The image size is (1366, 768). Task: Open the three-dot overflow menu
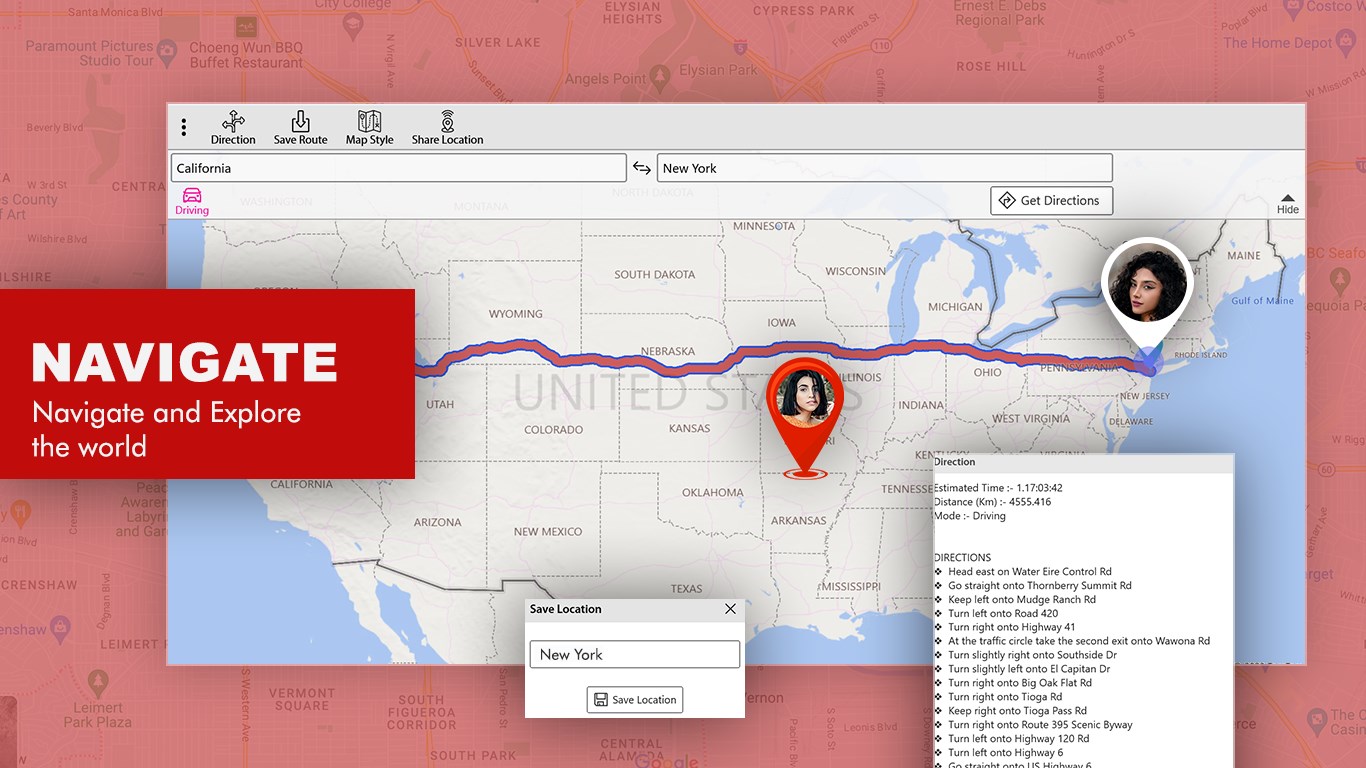(x=183, y=127)
